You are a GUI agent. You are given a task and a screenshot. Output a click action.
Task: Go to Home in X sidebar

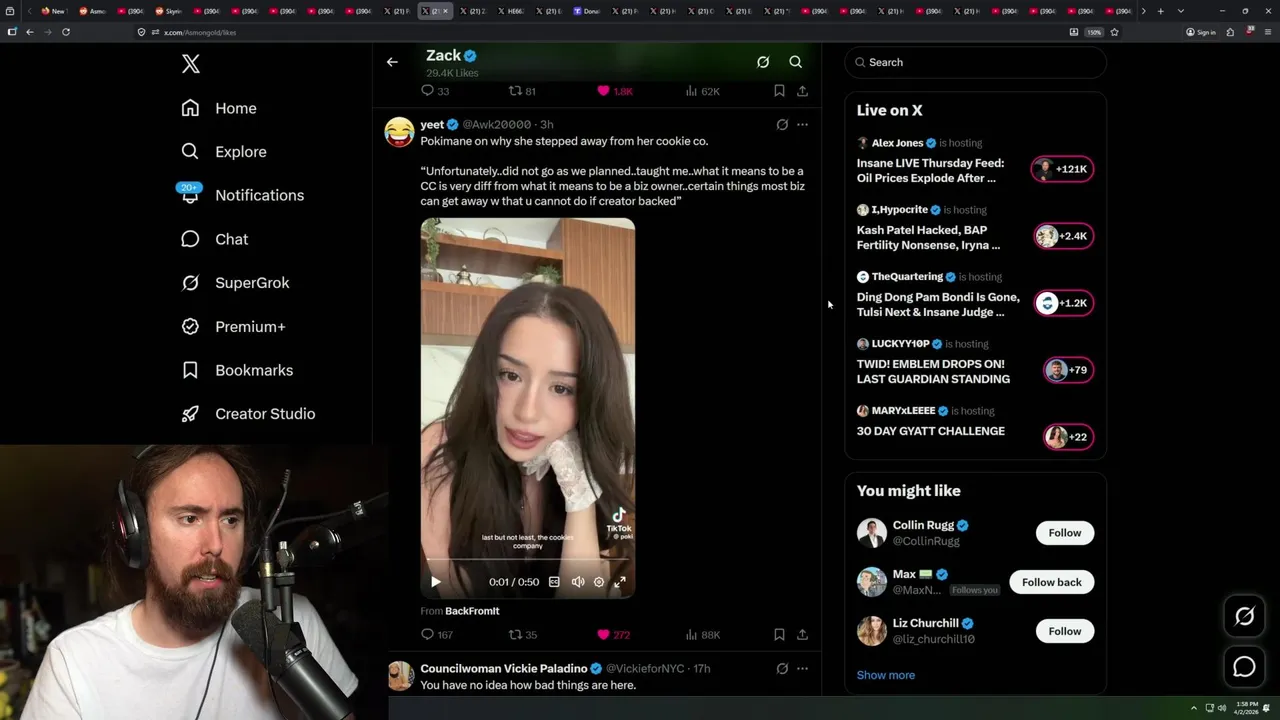pos(219,108)
